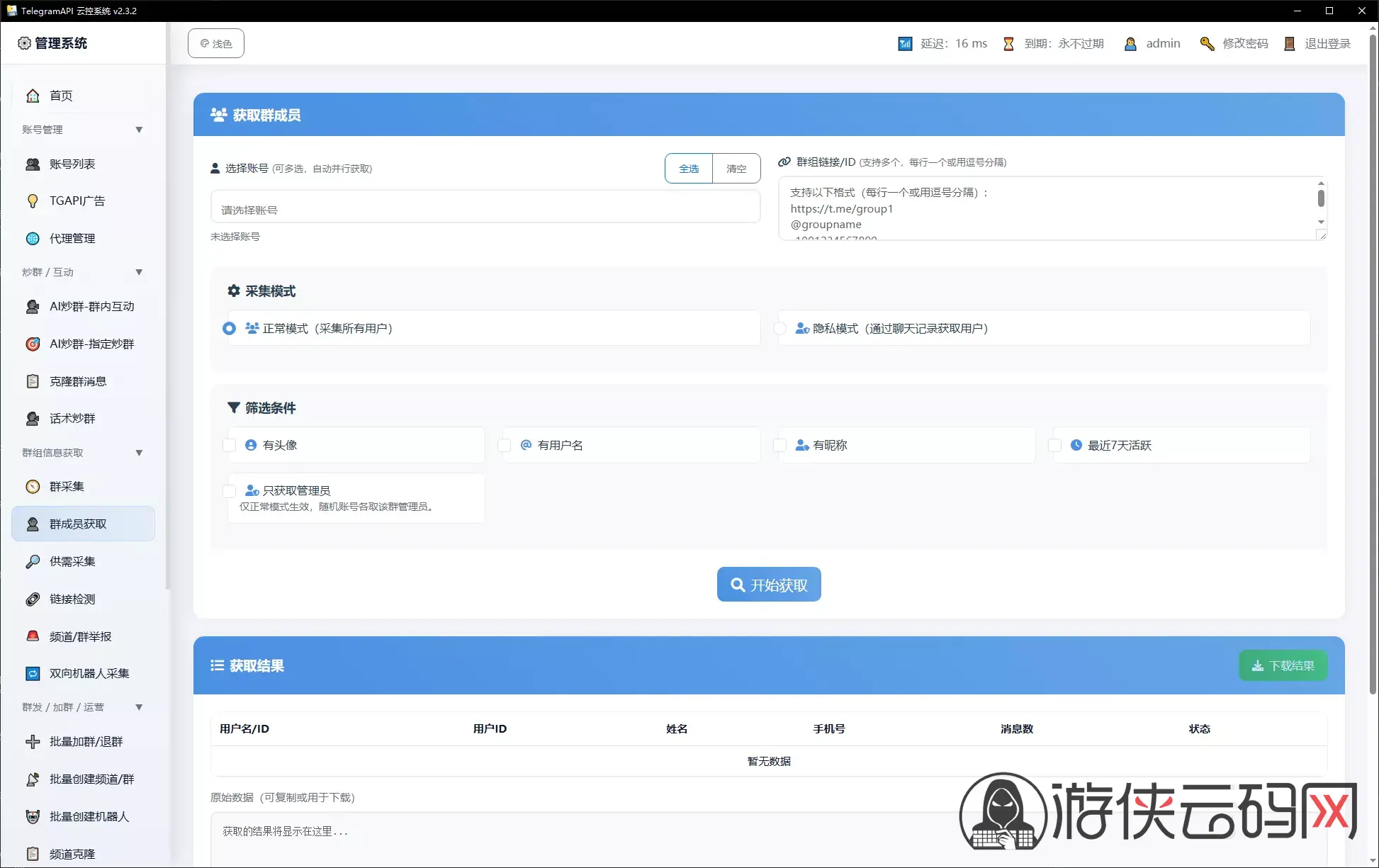Go to 群采集 menu item
The width and height of the screenshot is (1379, 868).
click(x=84, y=487)
